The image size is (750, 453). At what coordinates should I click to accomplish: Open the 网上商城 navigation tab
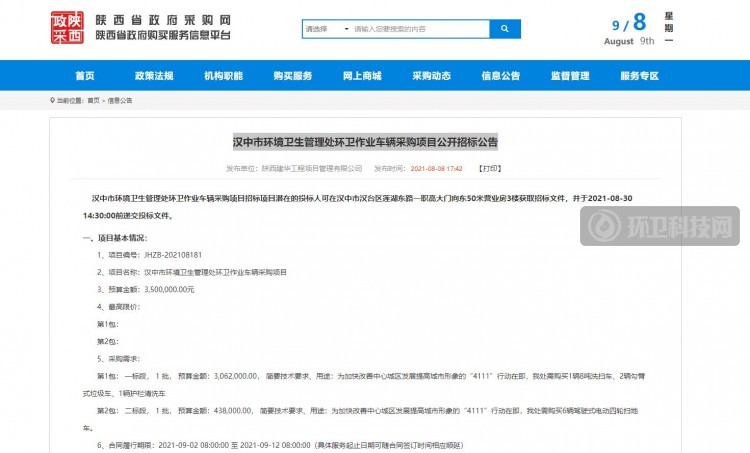[362, 76]
